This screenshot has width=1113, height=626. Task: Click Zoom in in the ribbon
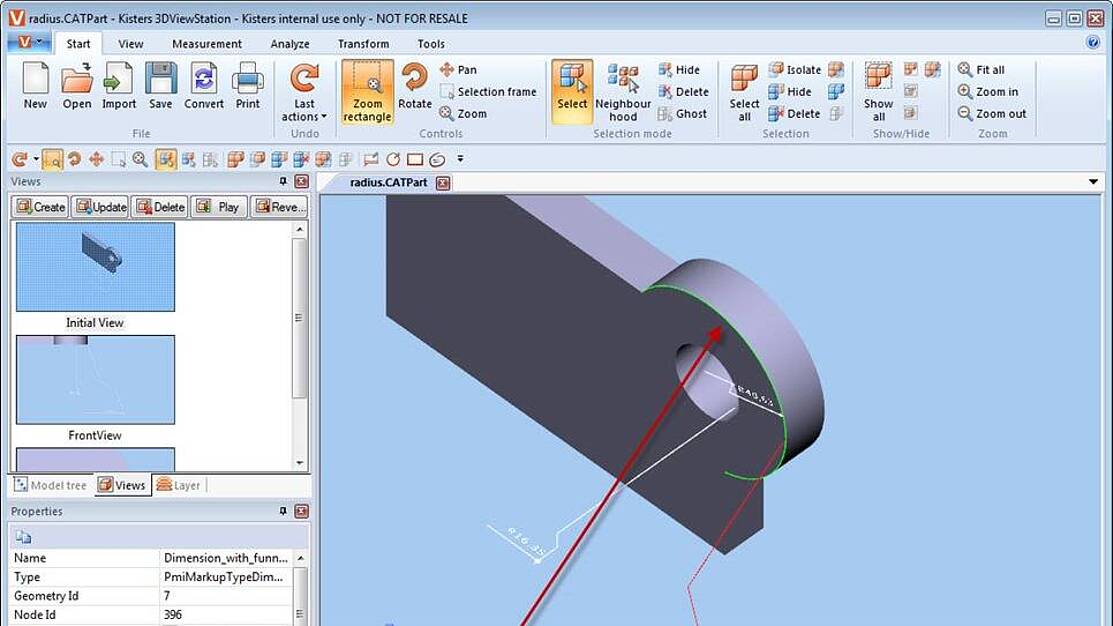987,92
